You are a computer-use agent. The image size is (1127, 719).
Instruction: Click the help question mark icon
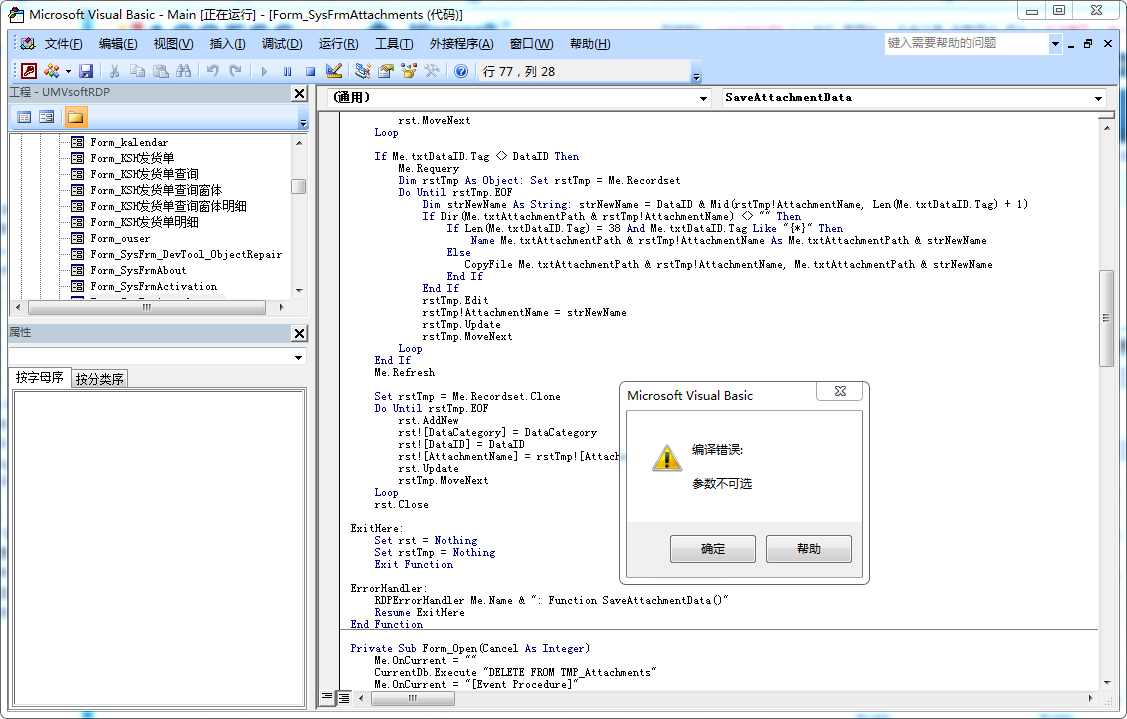[x=461, y=71]
